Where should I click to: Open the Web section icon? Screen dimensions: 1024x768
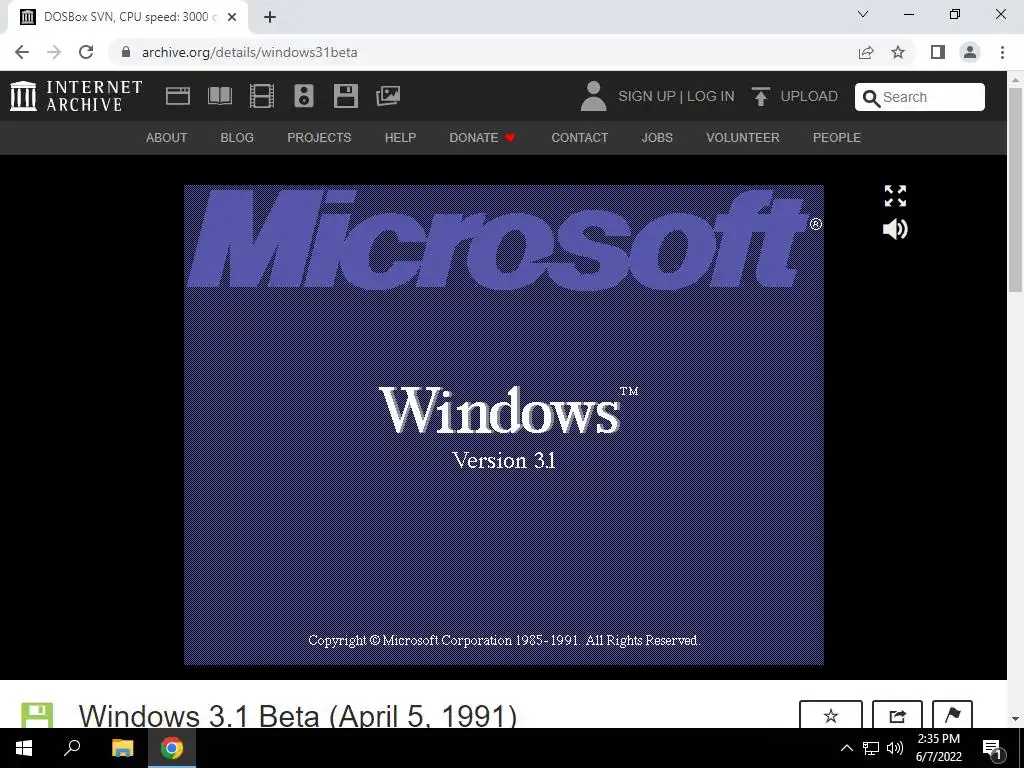178,96
